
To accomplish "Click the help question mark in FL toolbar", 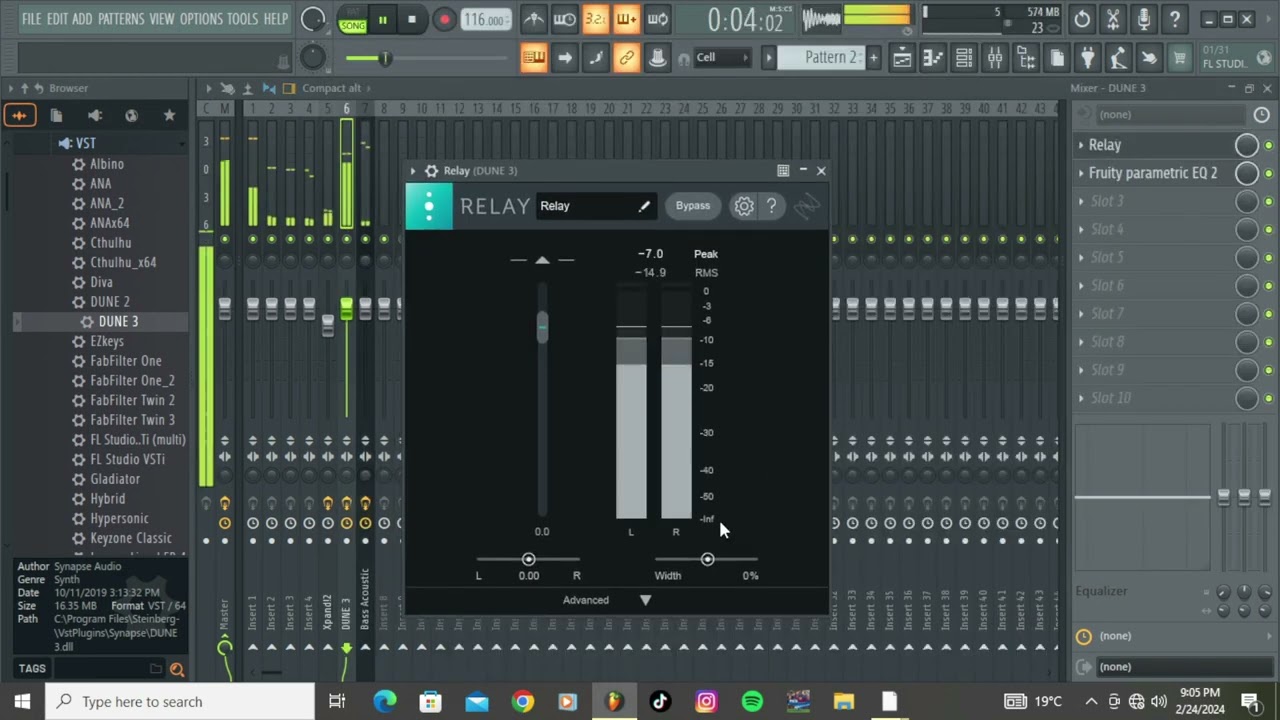I will pos(1175,19).
